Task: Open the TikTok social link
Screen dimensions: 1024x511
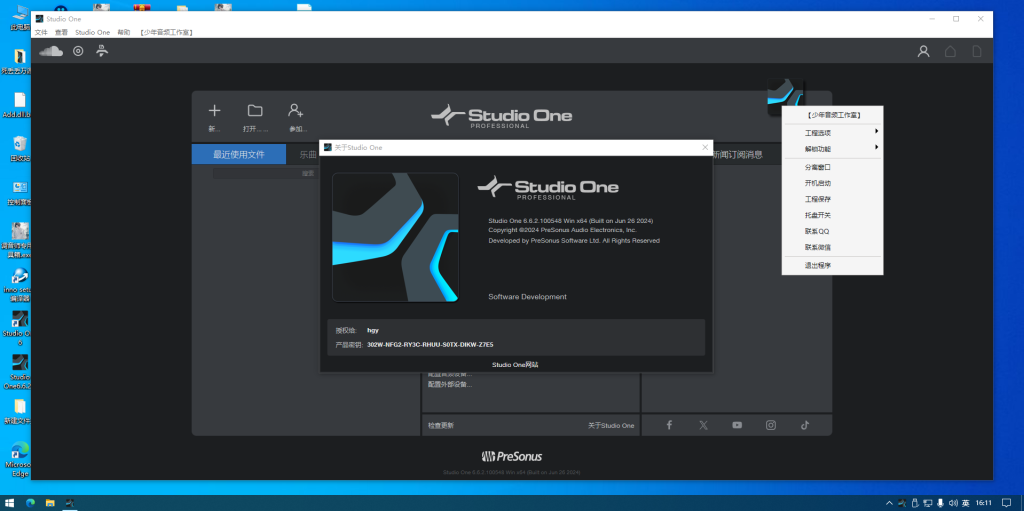Action: pyautogui.click(x=805, y=425)
